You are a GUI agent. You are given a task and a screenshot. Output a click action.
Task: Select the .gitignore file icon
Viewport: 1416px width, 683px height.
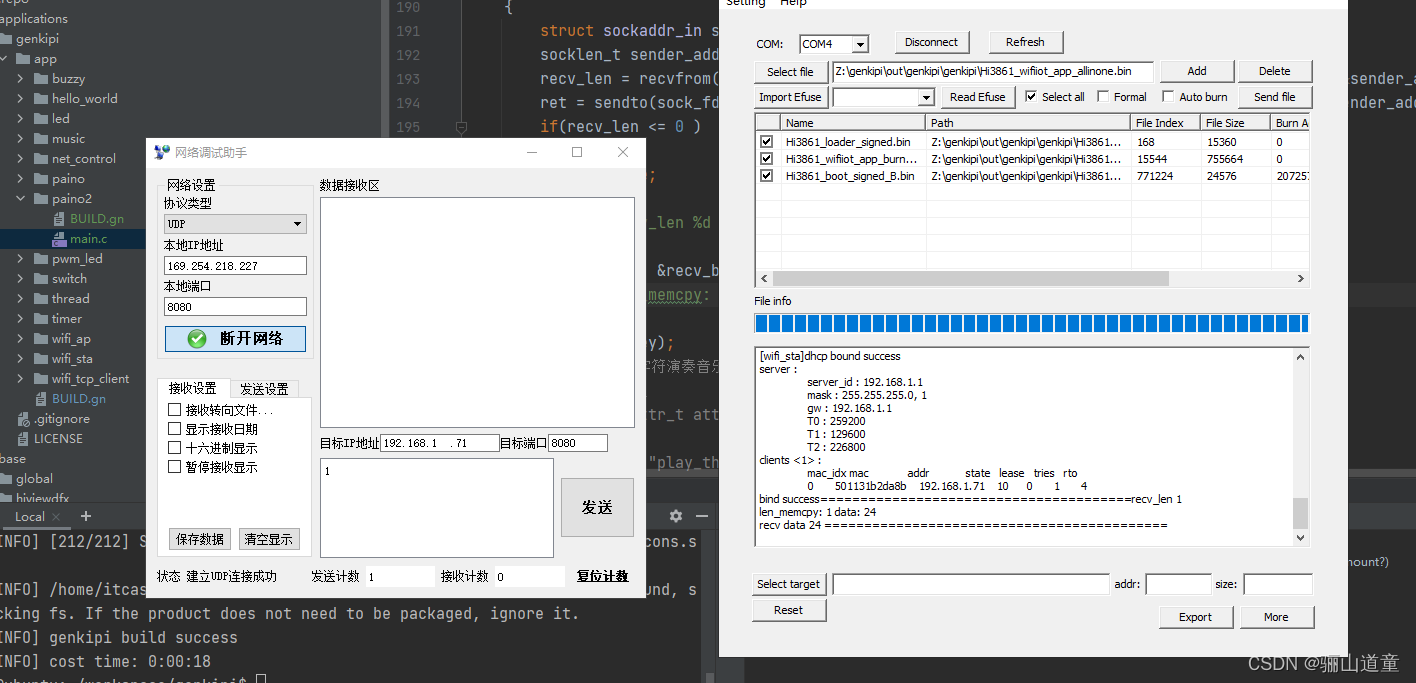coord(24,419)
